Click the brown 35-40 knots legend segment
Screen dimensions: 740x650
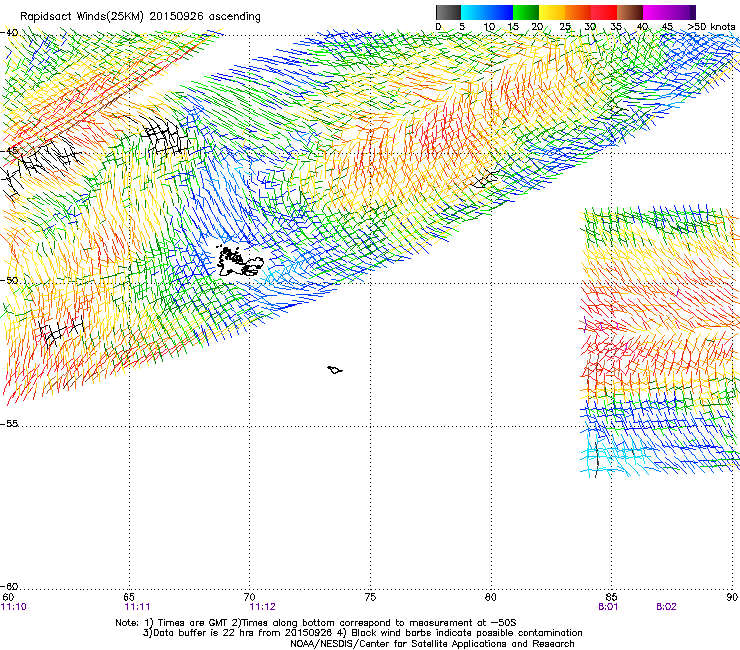tap(630, 12)
